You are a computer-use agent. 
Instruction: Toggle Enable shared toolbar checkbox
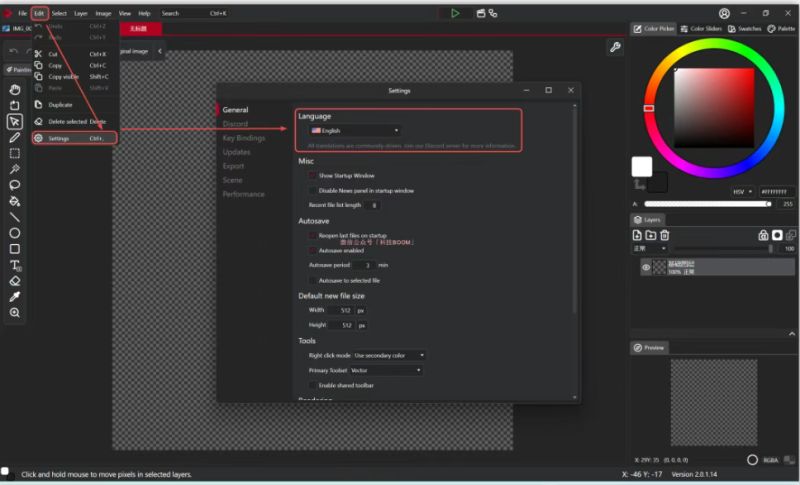pyautogui.click(x=312, y=386)
